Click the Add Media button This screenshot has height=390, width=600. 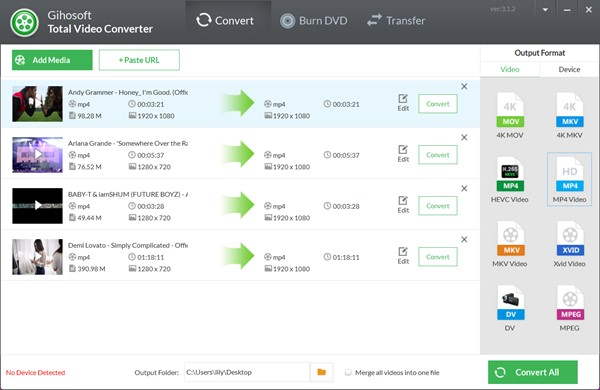pos(52,60)
